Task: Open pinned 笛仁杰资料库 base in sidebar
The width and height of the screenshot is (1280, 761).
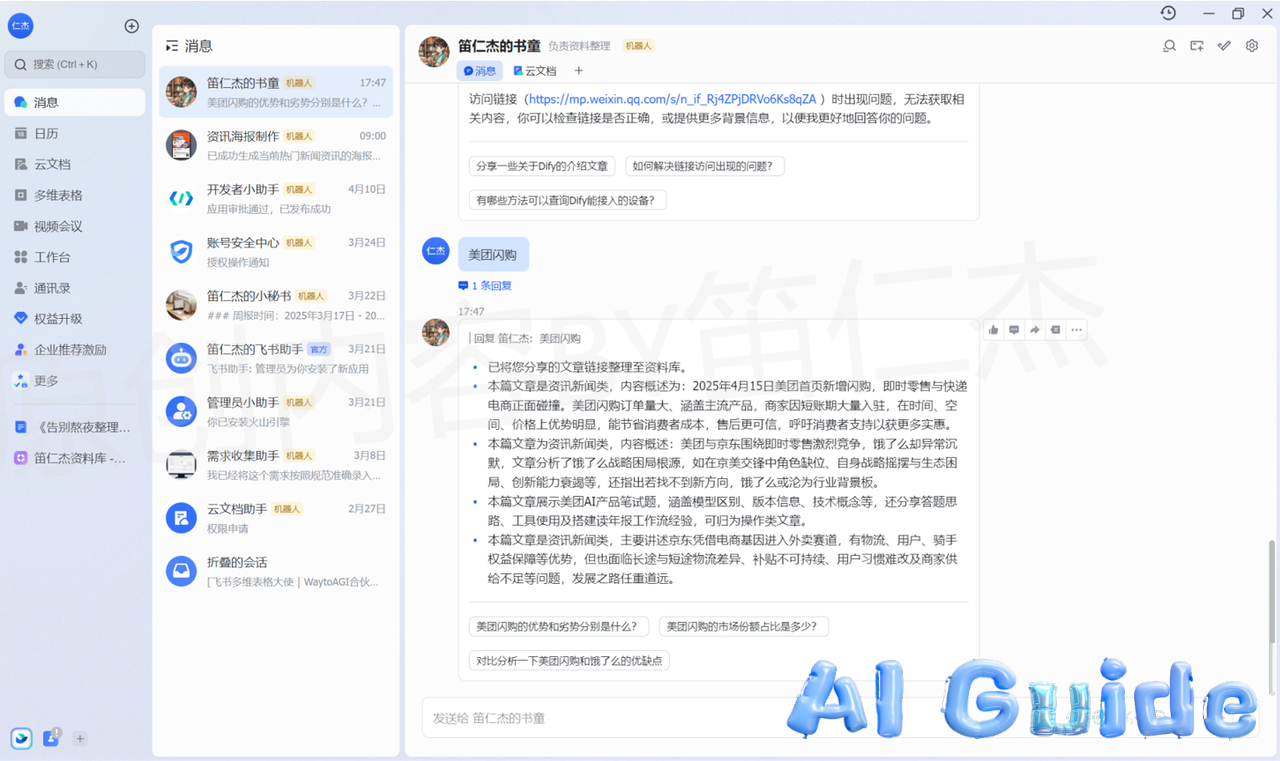Action: point(75,458)
